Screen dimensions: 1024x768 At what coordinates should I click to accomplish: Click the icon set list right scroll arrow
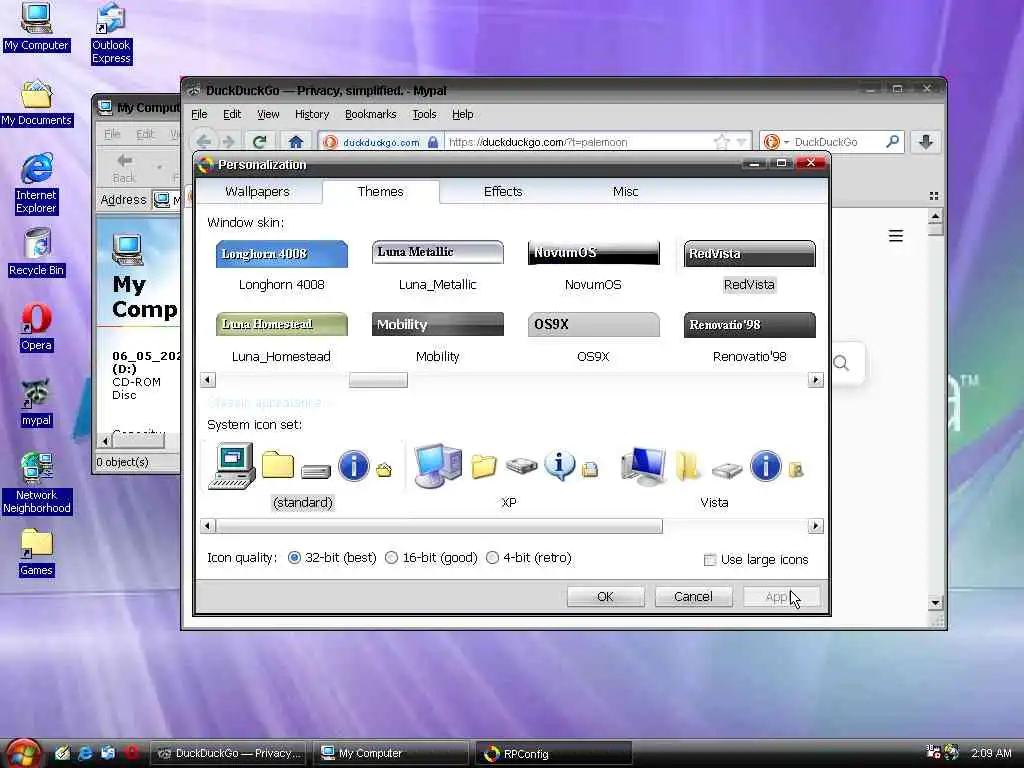pyautogui.click(x=815, y=526)
